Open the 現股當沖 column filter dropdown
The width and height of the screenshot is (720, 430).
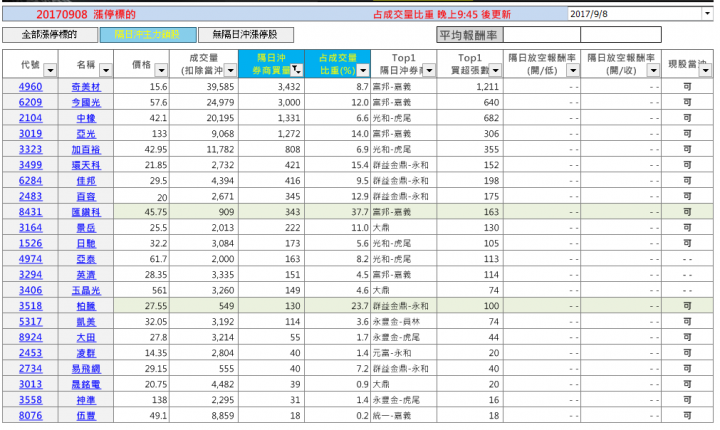[x=705, y=70]
